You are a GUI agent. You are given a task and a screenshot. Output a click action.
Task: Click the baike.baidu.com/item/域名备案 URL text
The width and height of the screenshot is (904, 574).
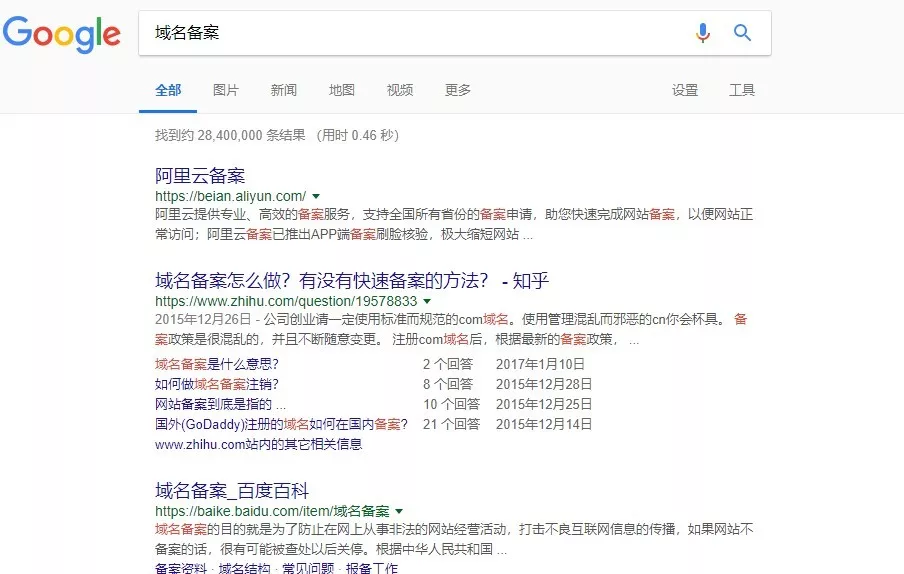(272, 511)
